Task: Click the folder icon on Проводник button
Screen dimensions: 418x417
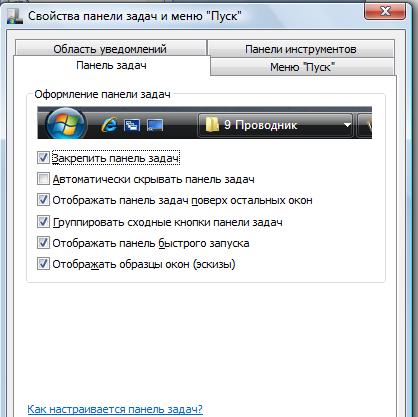Action: click(212, 125)
